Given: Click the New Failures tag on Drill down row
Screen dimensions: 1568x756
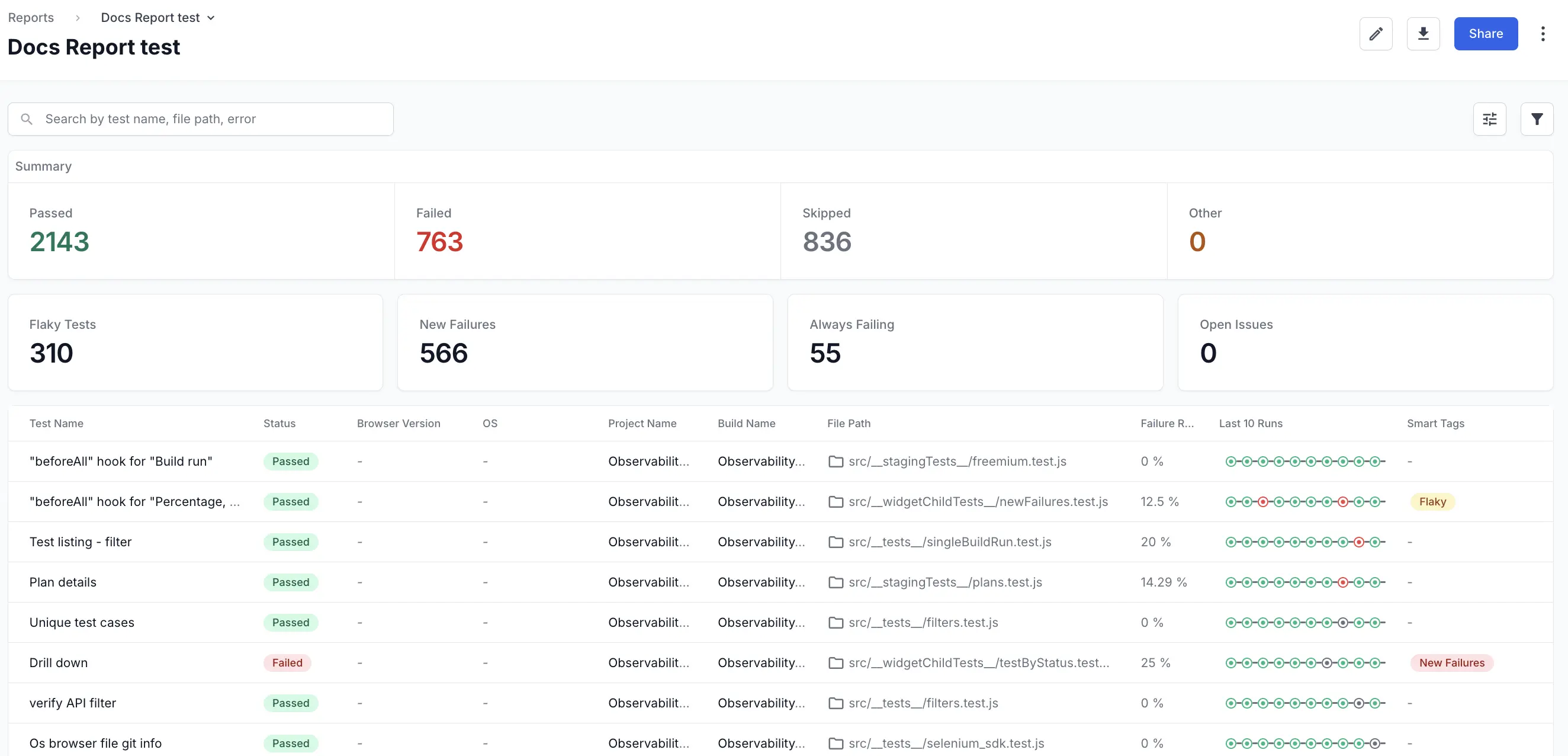Looking at the screenshot, I should pos(1451,662).
